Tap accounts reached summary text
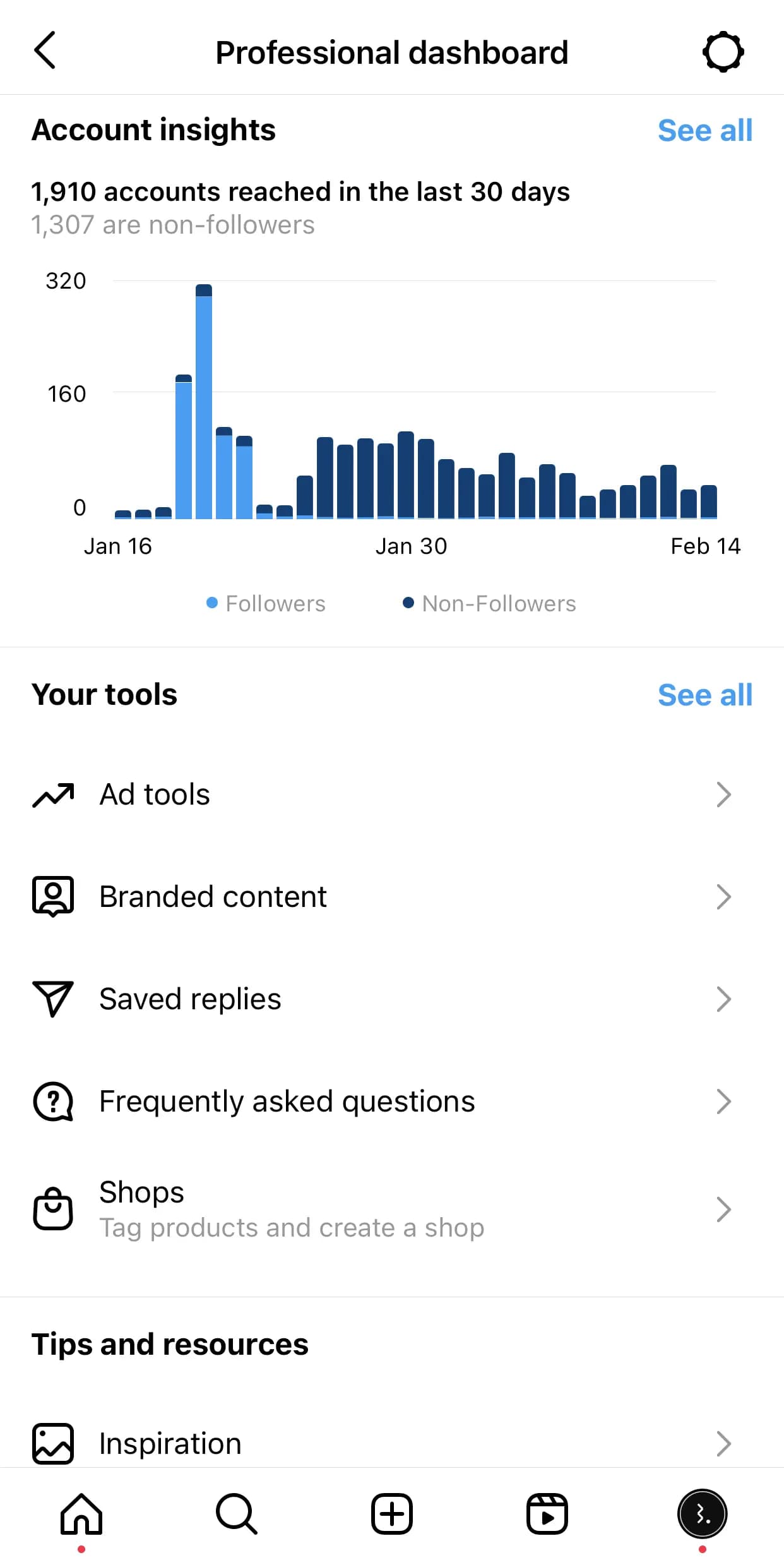The image size is (784, 1560). 300,192
